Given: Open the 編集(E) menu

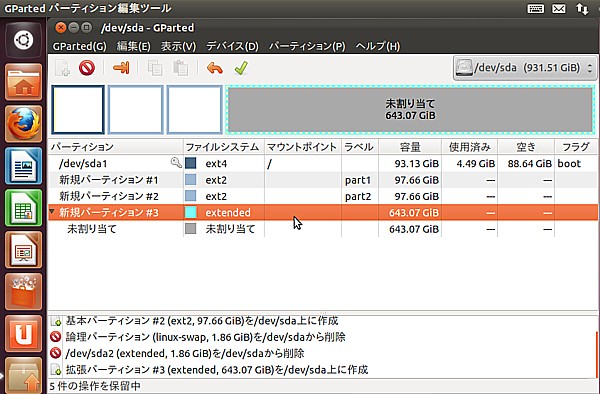Looking at the screenshot, I should [x=134, y=46].
